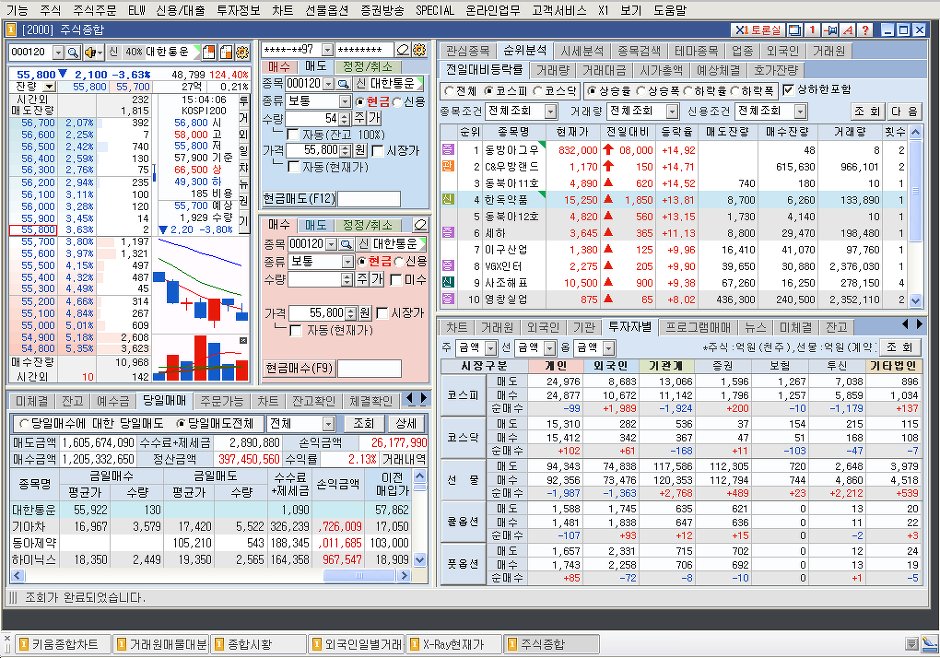Click the magnifier icon in the 매수 order form
Image resolution: width=940 pixels, height=658 pixels.
coord(346,244)
